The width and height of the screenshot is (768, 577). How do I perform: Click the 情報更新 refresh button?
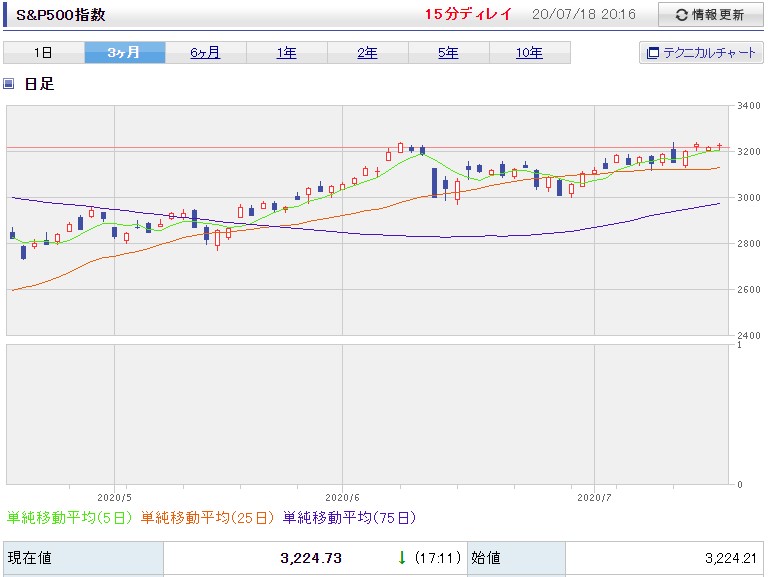coord(710,15)
